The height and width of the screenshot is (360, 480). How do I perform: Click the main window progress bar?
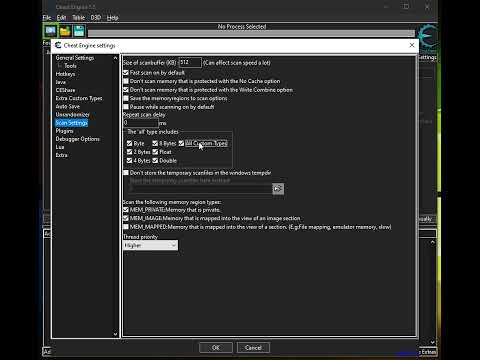pyautogui.click(x=251, y=33)
